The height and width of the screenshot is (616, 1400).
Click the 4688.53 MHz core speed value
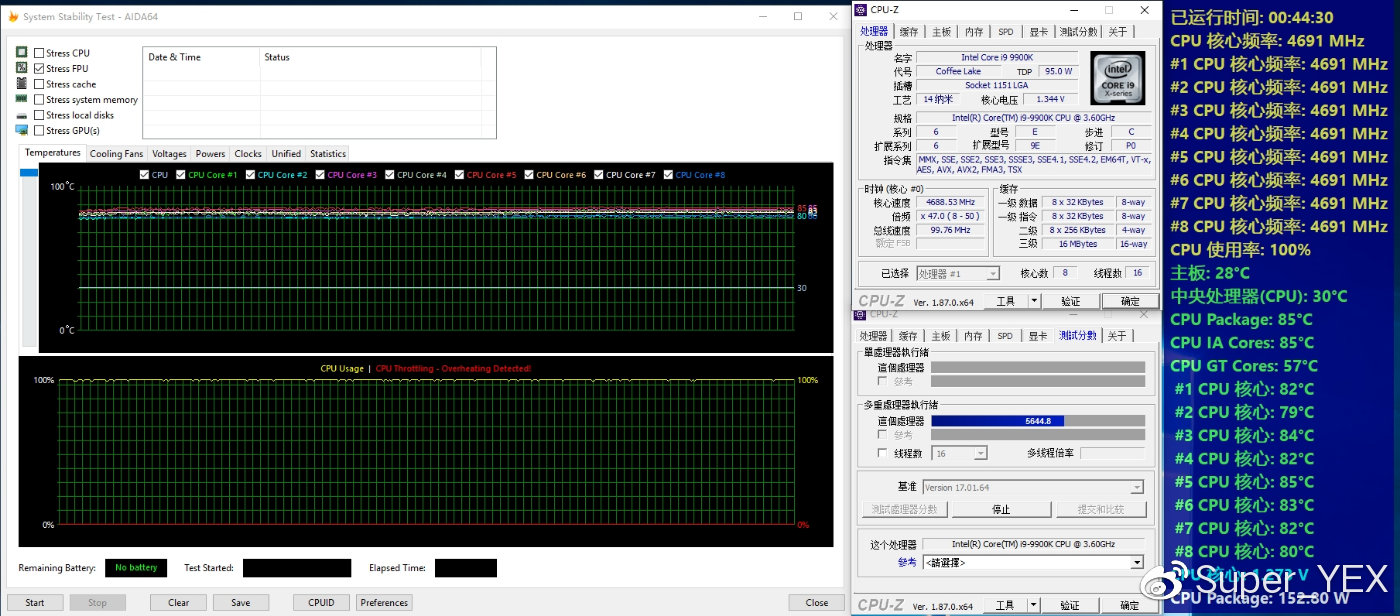coord(951,202)
